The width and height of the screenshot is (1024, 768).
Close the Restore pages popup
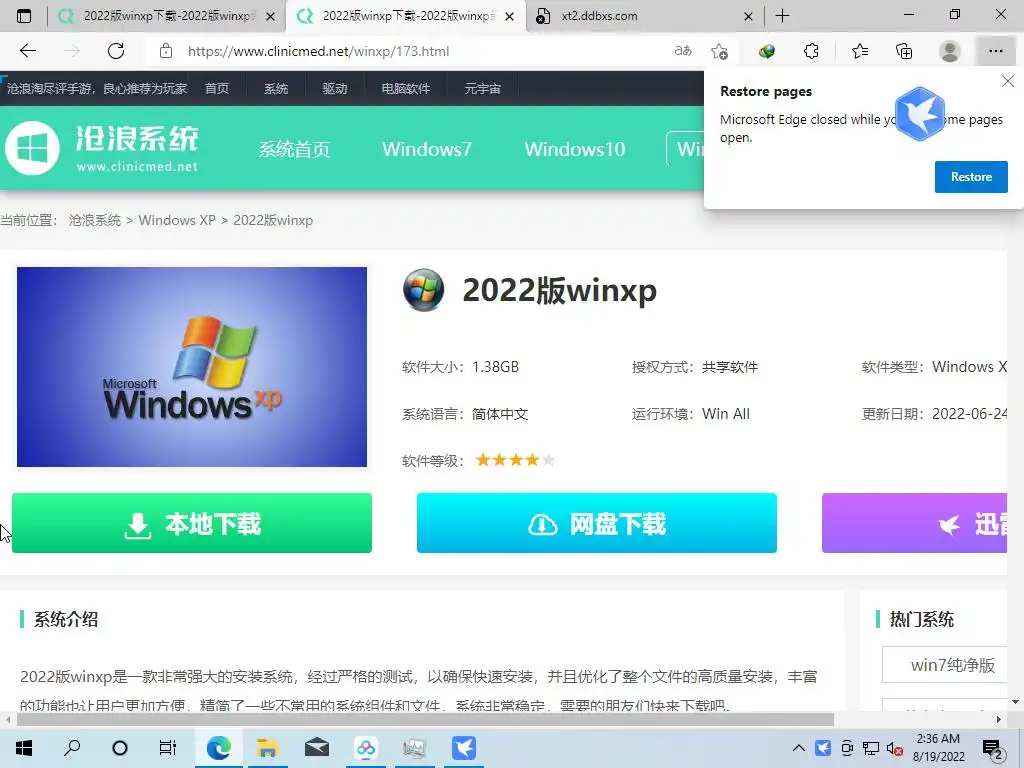point(1008,81)
